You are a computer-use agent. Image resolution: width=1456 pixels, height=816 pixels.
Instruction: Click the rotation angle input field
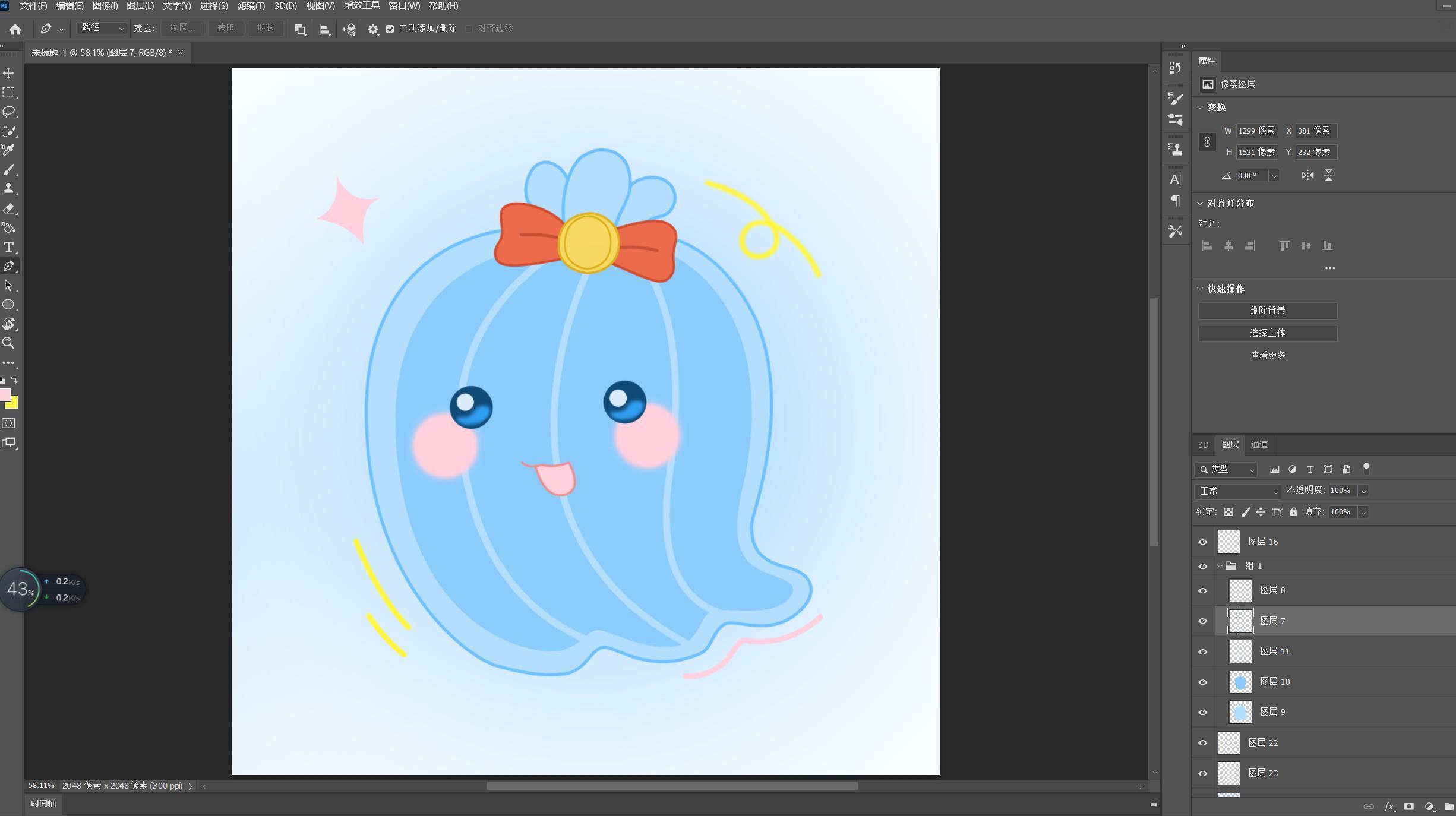point(1252,176)
